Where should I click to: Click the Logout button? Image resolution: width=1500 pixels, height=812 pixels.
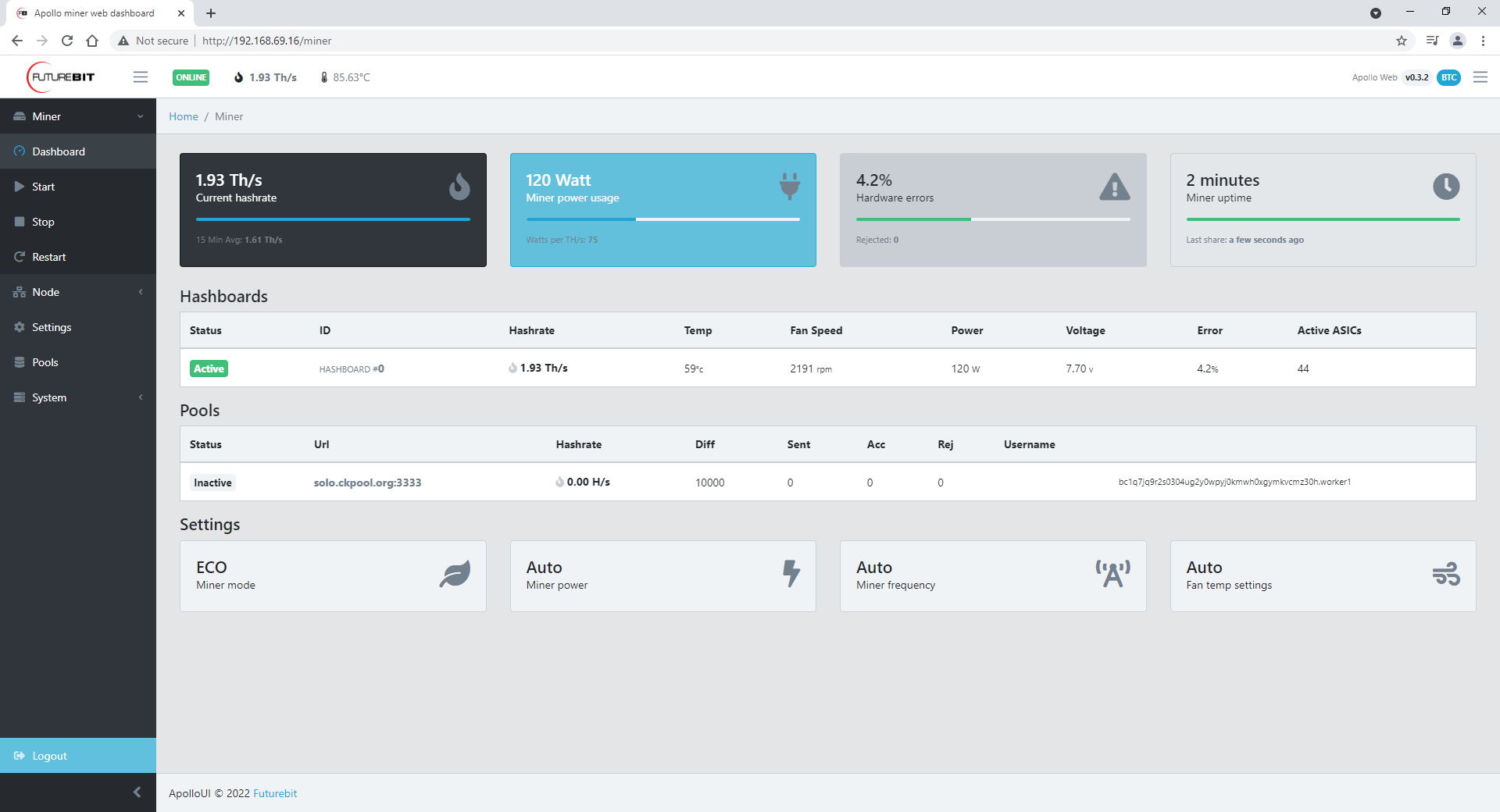click(x=50, y=756)
